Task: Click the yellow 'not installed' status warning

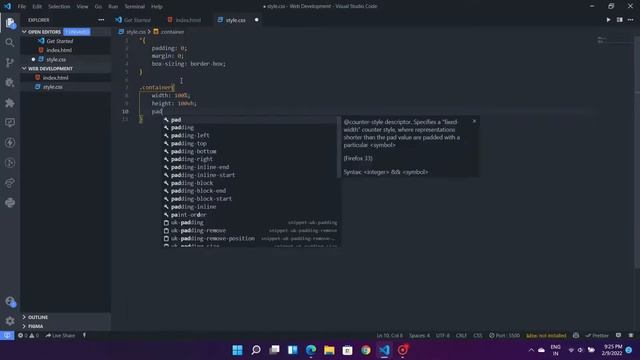Action: 546,336
